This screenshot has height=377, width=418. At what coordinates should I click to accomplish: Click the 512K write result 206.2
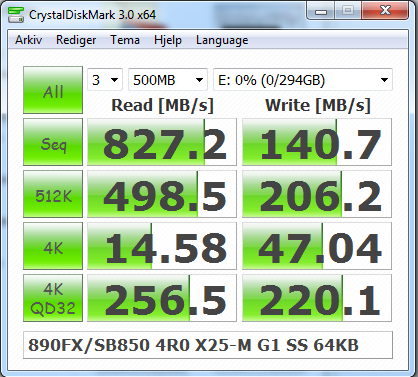point(317,194)
